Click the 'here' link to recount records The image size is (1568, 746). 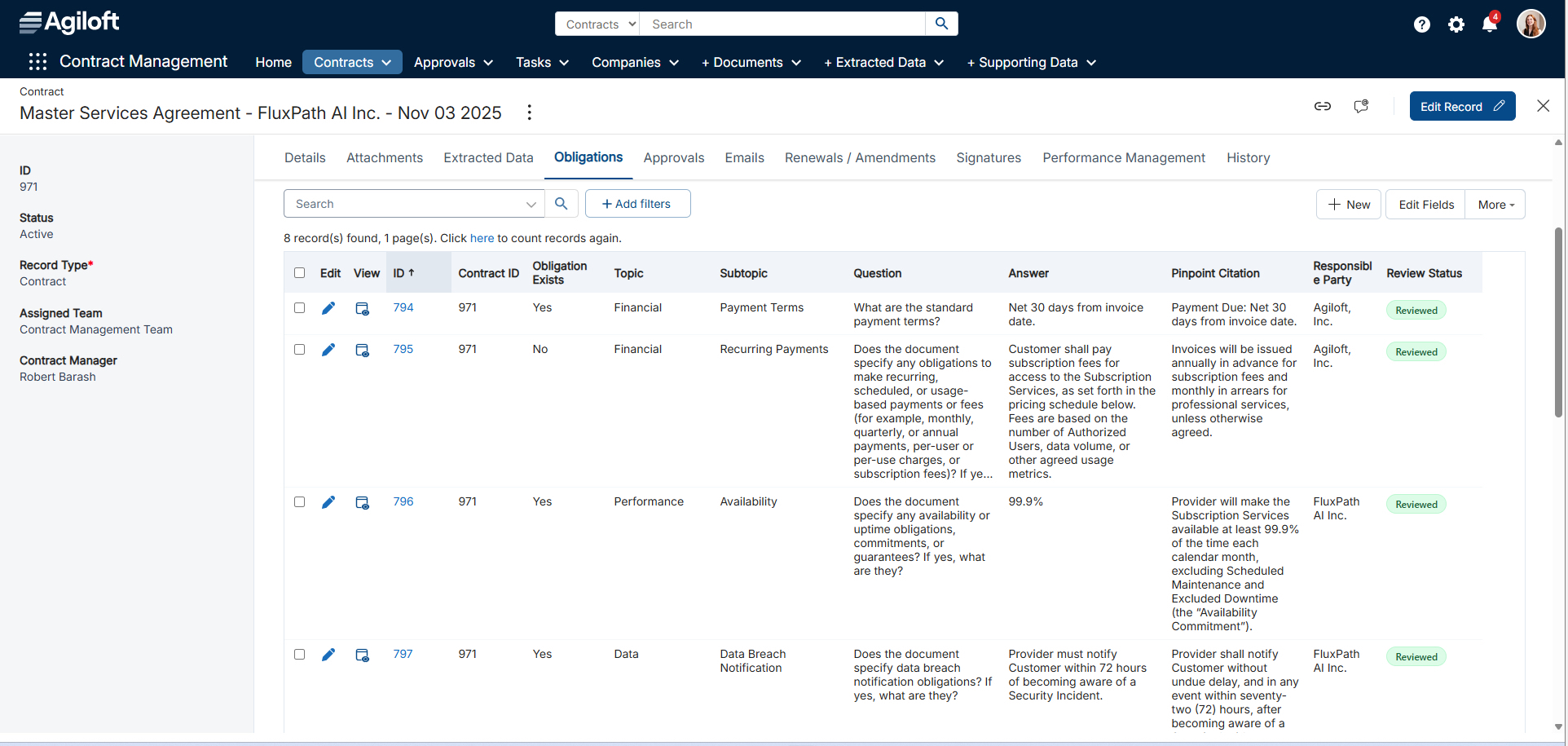tap(482, 239)
